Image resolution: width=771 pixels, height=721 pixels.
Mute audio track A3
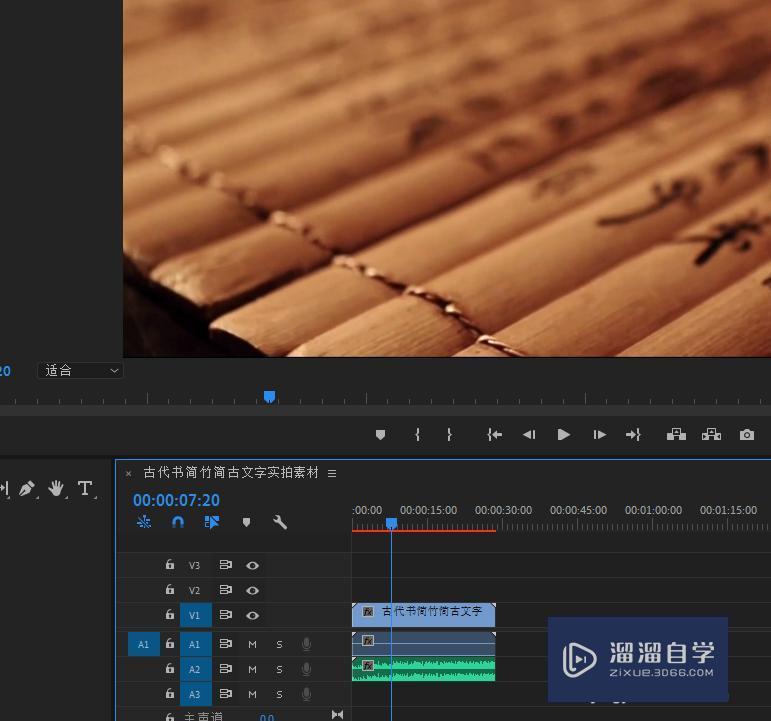(x=252, y=694)
